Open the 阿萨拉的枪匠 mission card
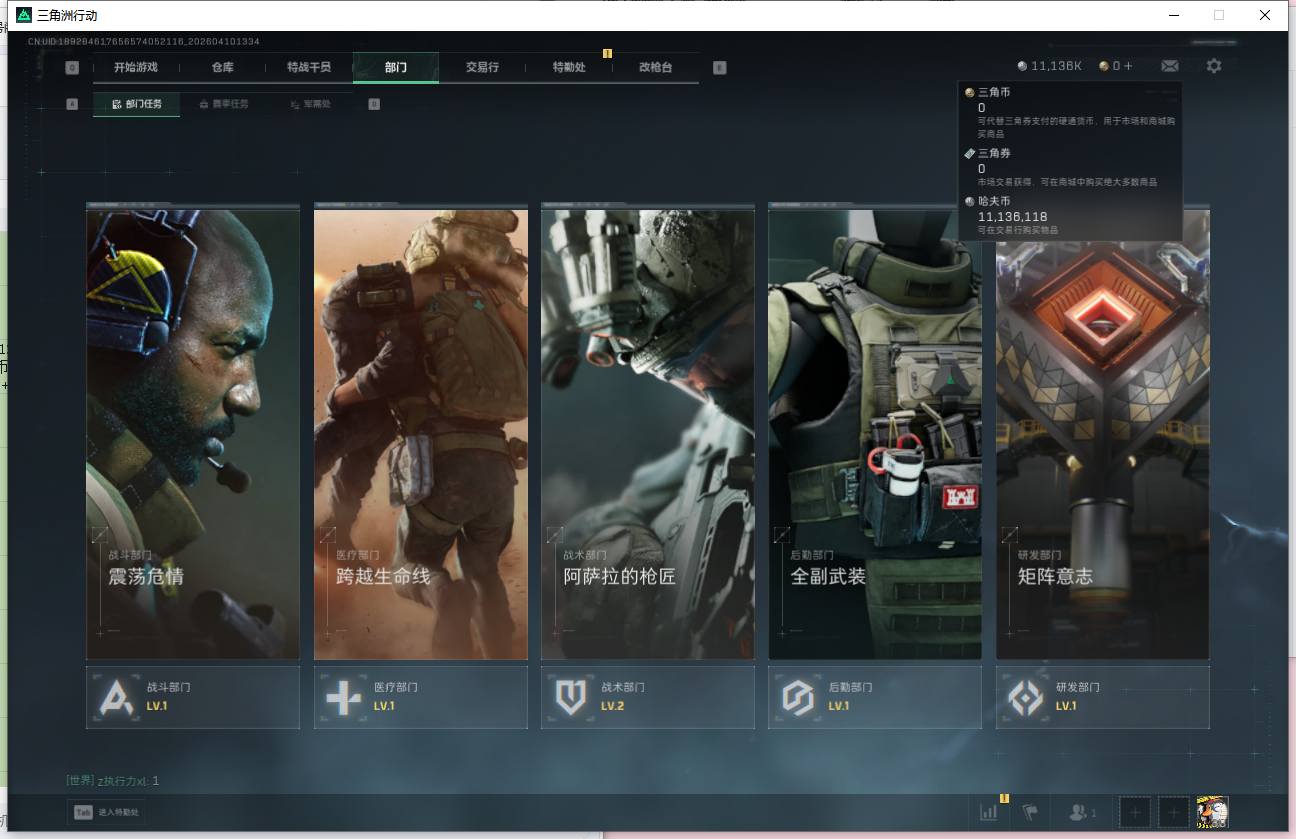Image resolution: width=1296 pixels, height=839 pixels. [647, 432]
